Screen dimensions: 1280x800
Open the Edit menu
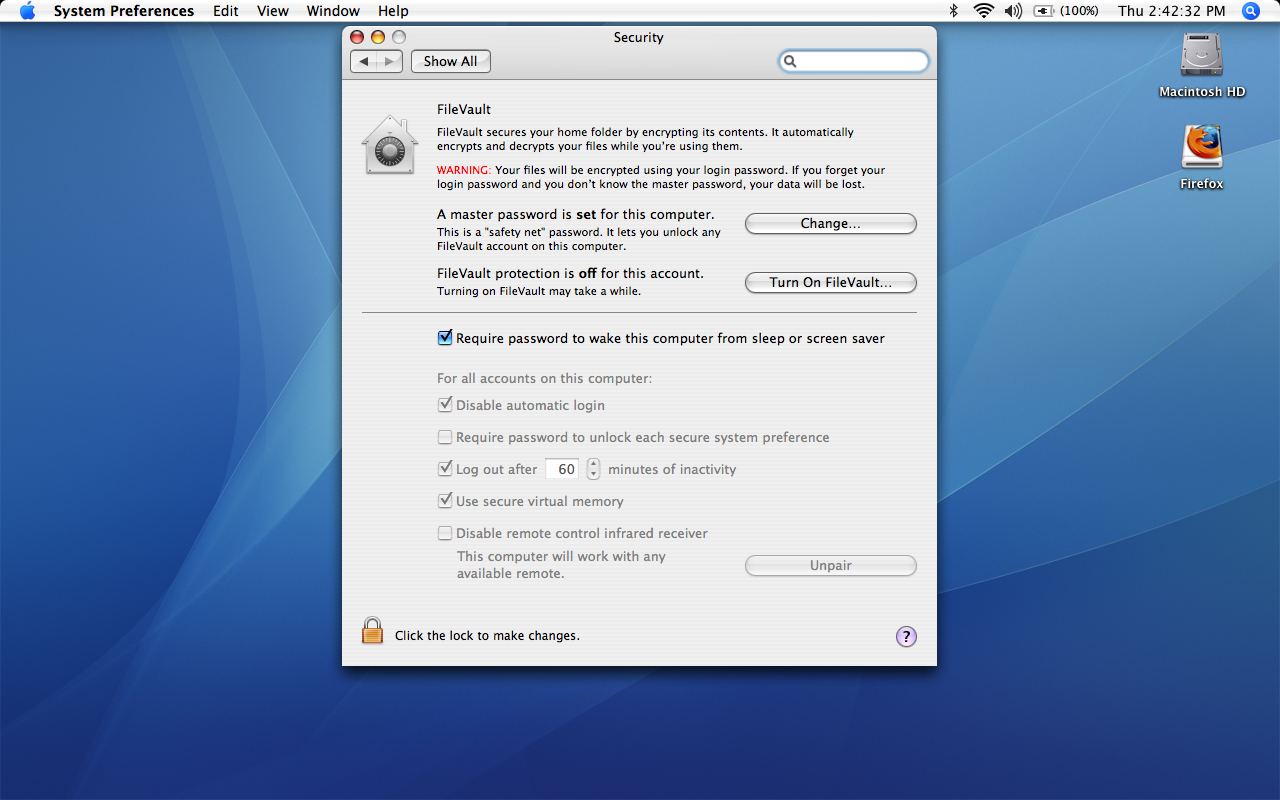click(x=226, y=11)
